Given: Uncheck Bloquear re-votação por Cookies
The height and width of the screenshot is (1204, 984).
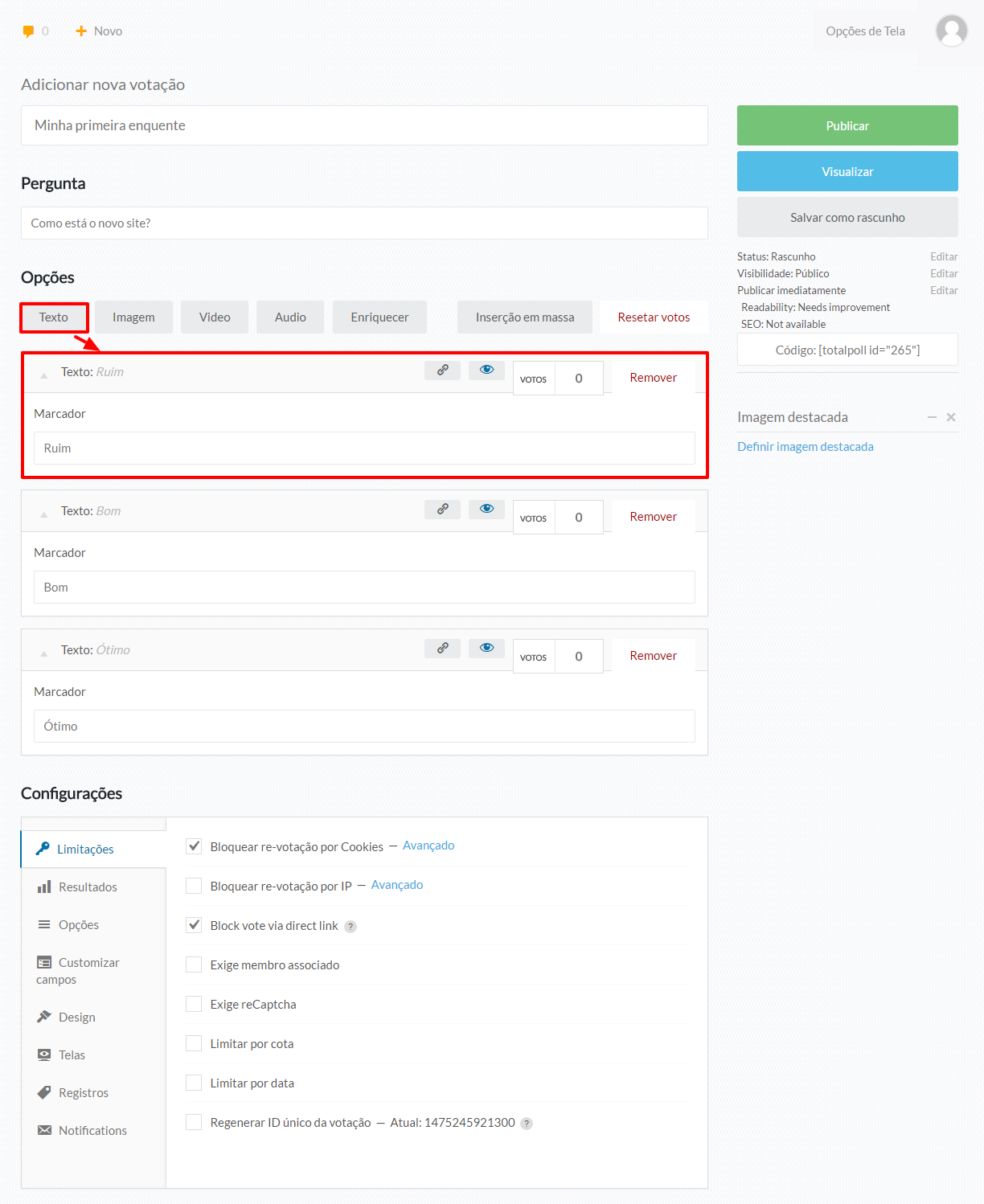Looking at the screenshot, I should click(x=194, y=846).
